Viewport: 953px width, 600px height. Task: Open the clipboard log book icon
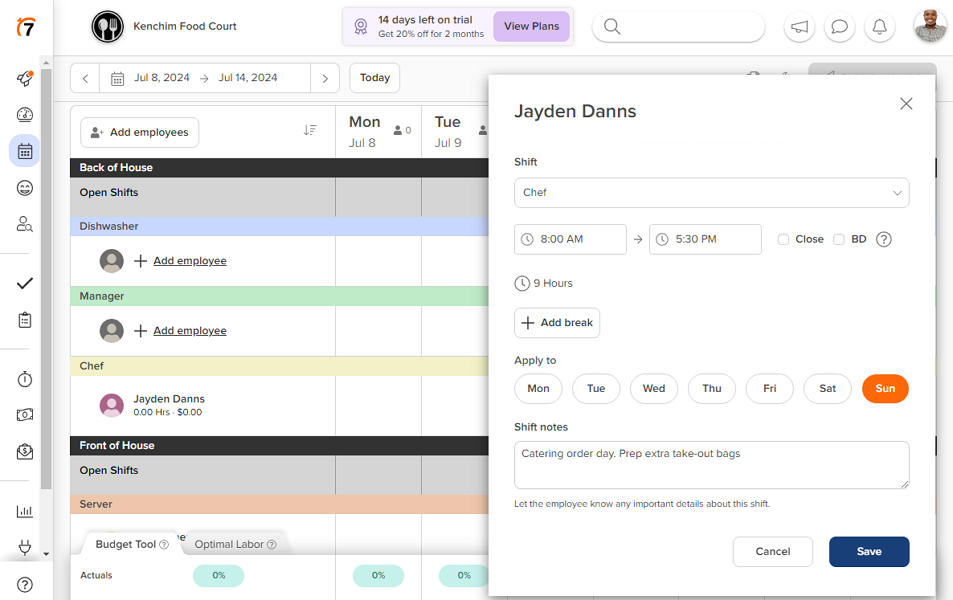click(x=25, y=320)
